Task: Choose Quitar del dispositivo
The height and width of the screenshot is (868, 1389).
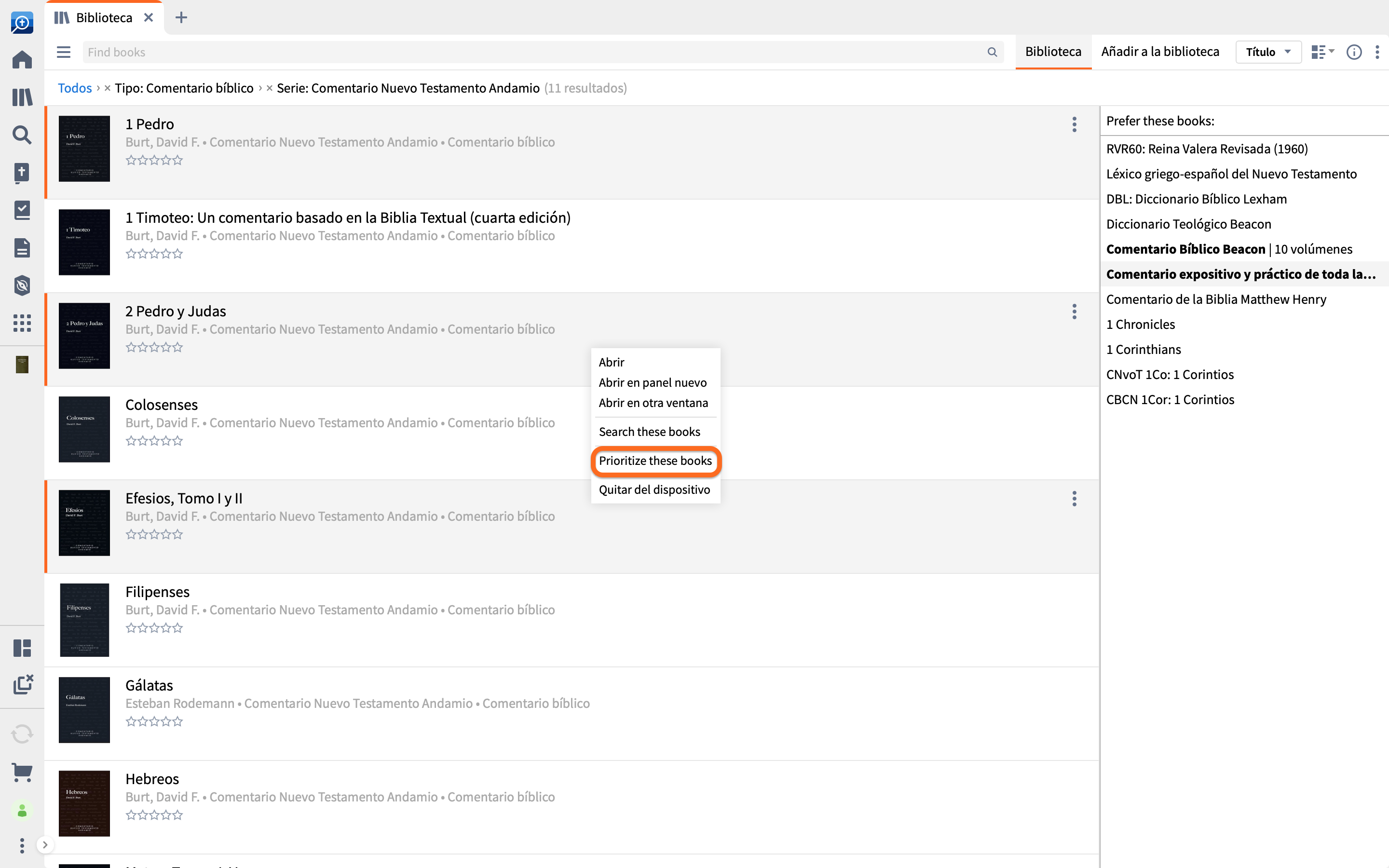Action: pos(655,489)
